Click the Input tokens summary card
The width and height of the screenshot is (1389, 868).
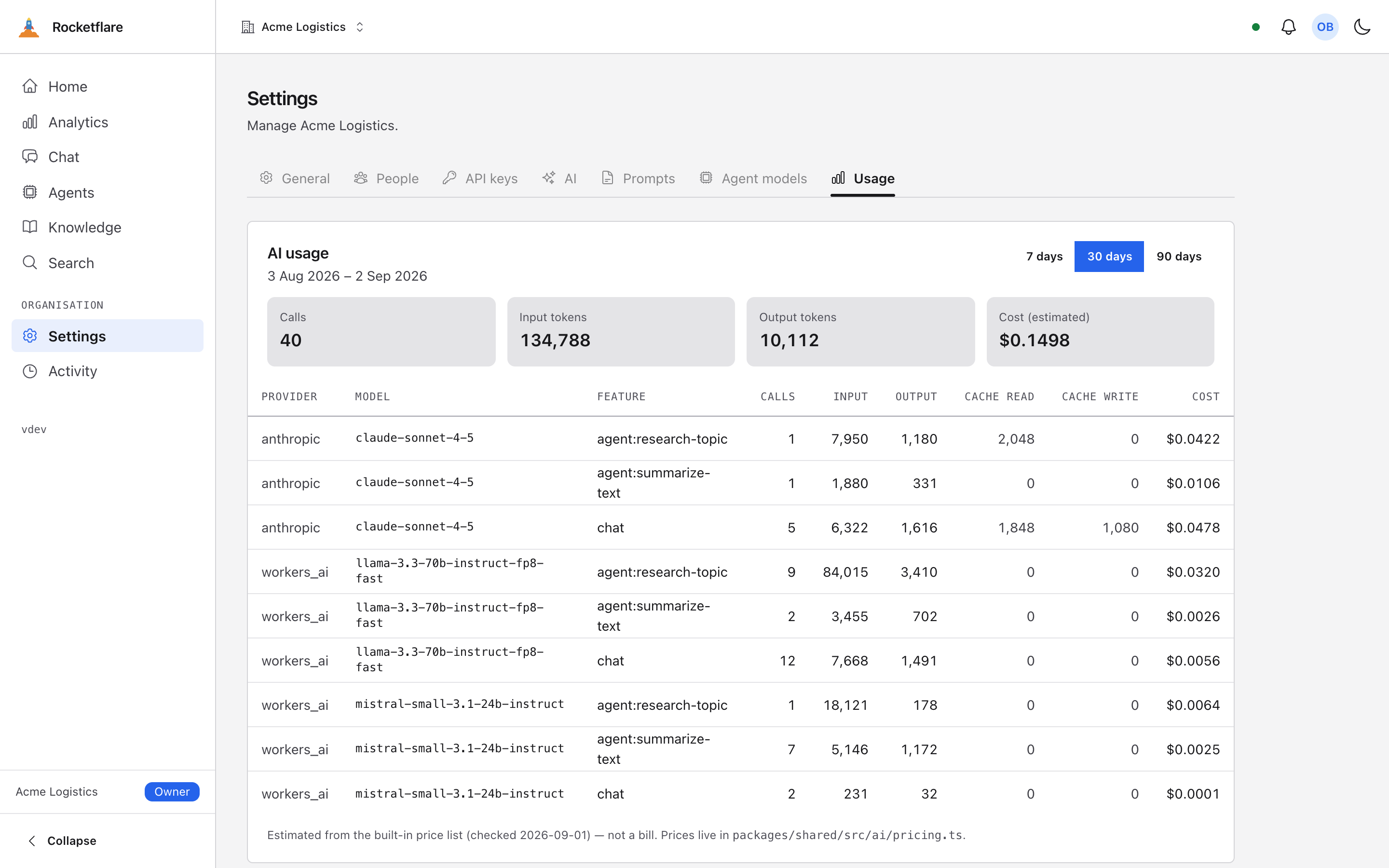point(621,331)
